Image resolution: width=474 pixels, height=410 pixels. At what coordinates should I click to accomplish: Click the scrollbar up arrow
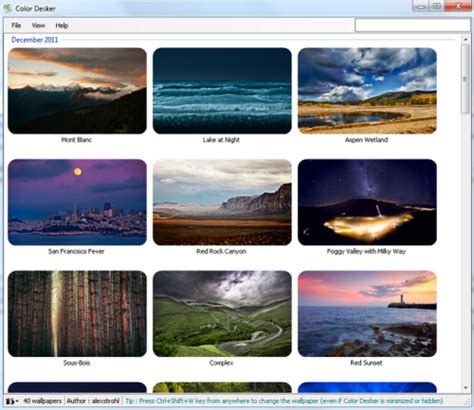[466, 39]
